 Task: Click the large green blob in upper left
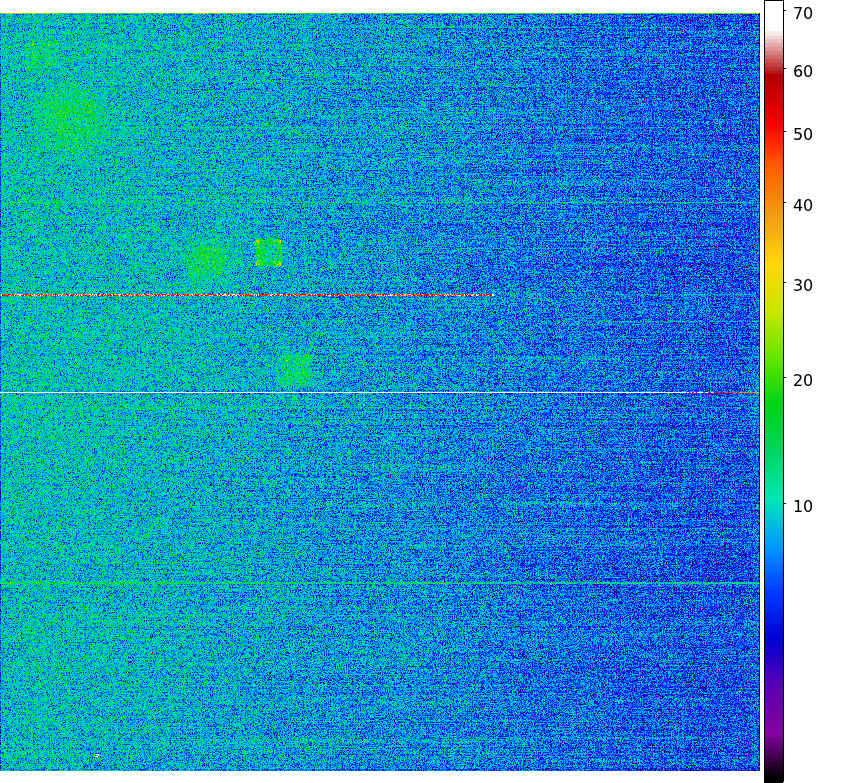click(66, 120)
